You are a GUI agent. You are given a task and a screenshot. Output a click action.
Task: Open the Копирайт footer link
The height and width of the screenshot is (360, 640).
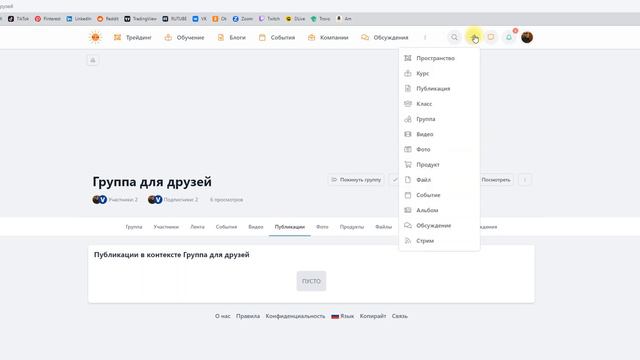[373, 316]
